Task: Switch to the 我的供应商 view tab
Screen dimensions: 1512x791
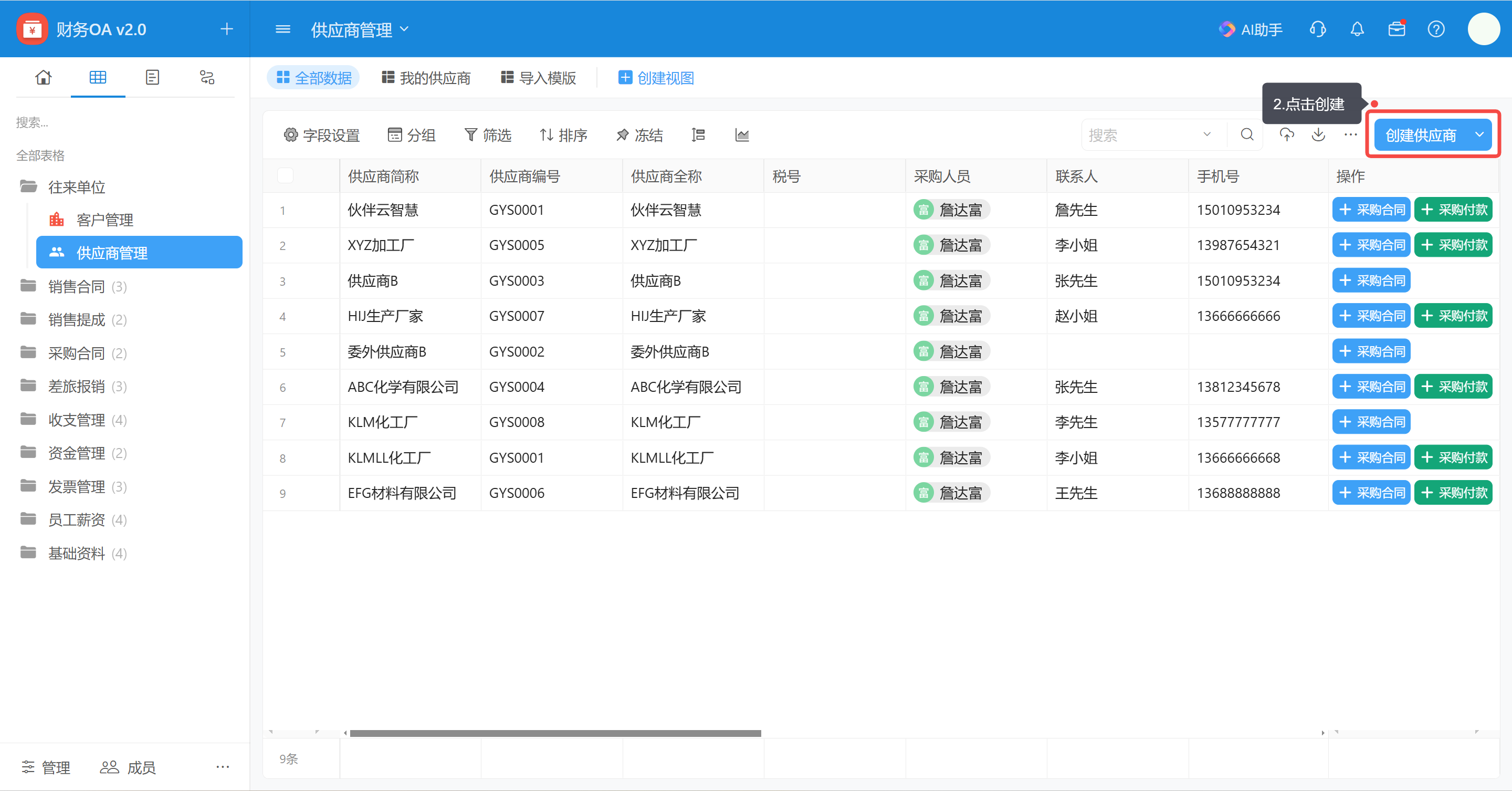Action: [x=426, y=78]
